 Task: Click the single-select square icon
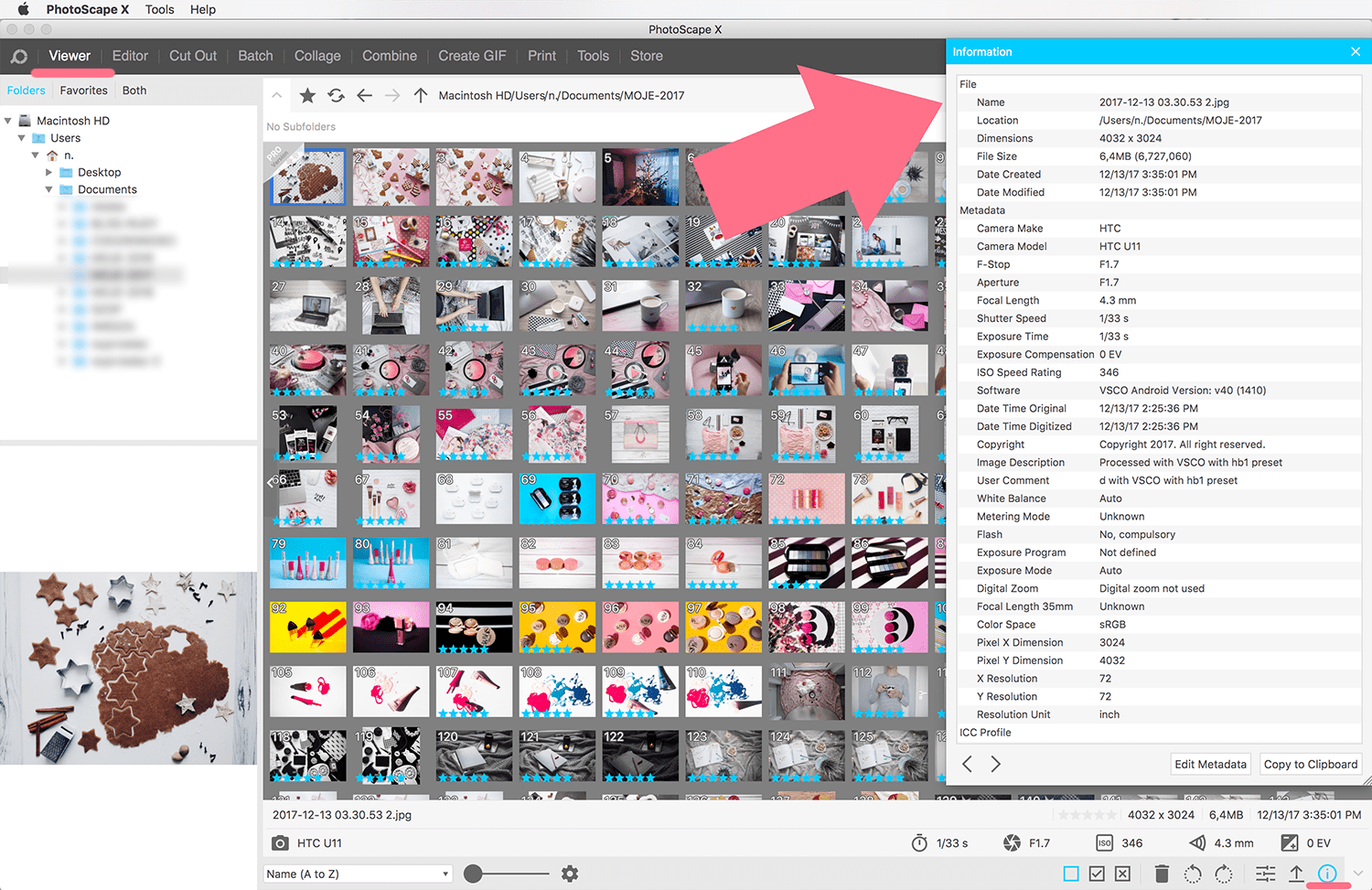[1071, 874]
